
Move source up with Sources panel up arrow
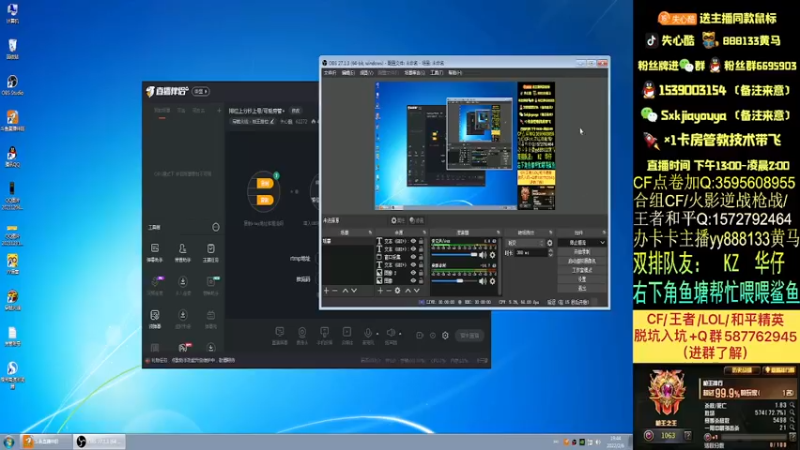(x=408, y=290)
